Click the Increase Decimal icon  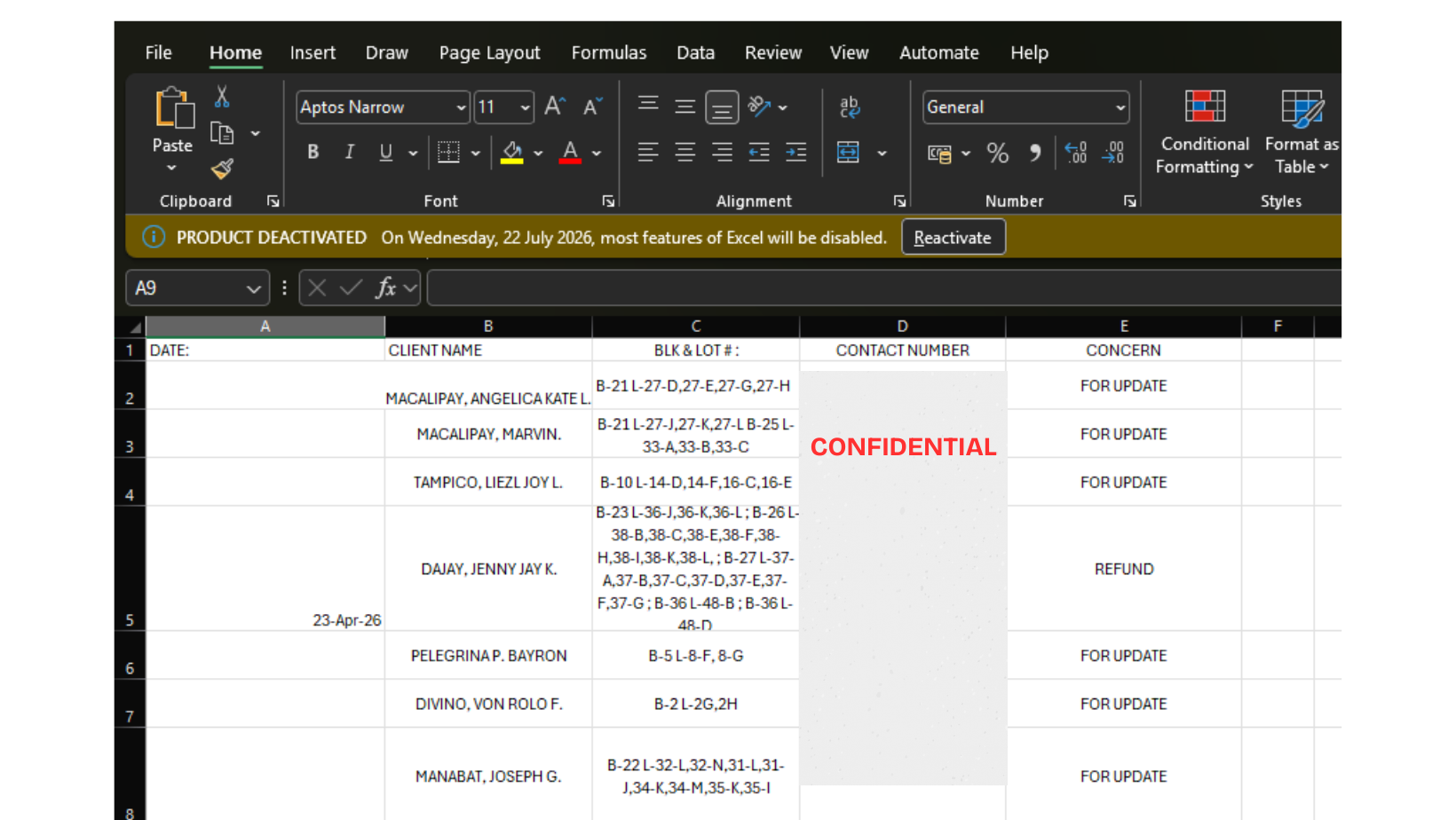tap(1076, 153)
